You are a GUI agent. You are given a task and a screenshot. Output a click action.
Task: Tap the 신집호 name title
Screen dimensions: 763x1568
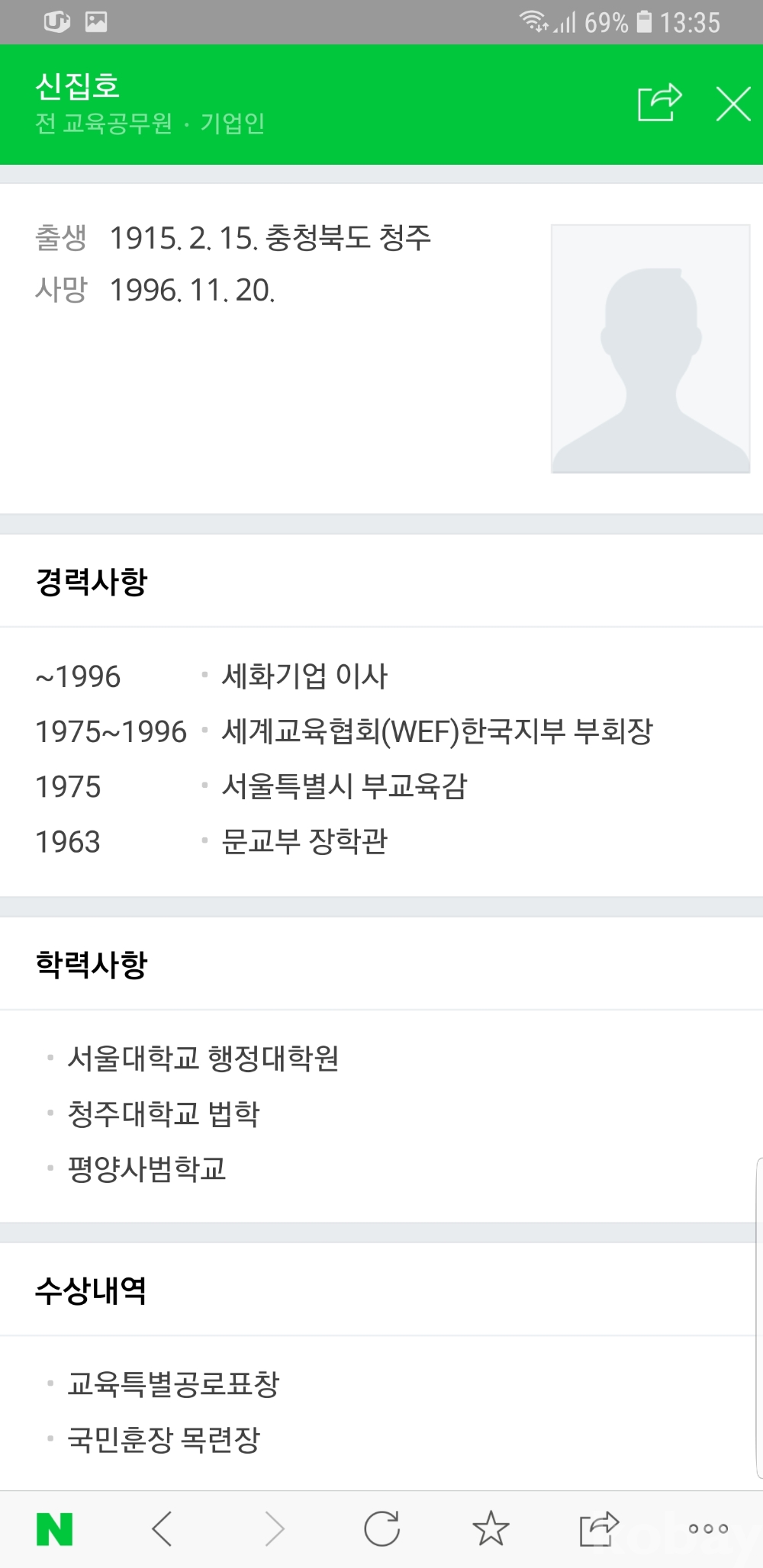tap(77, 86)
